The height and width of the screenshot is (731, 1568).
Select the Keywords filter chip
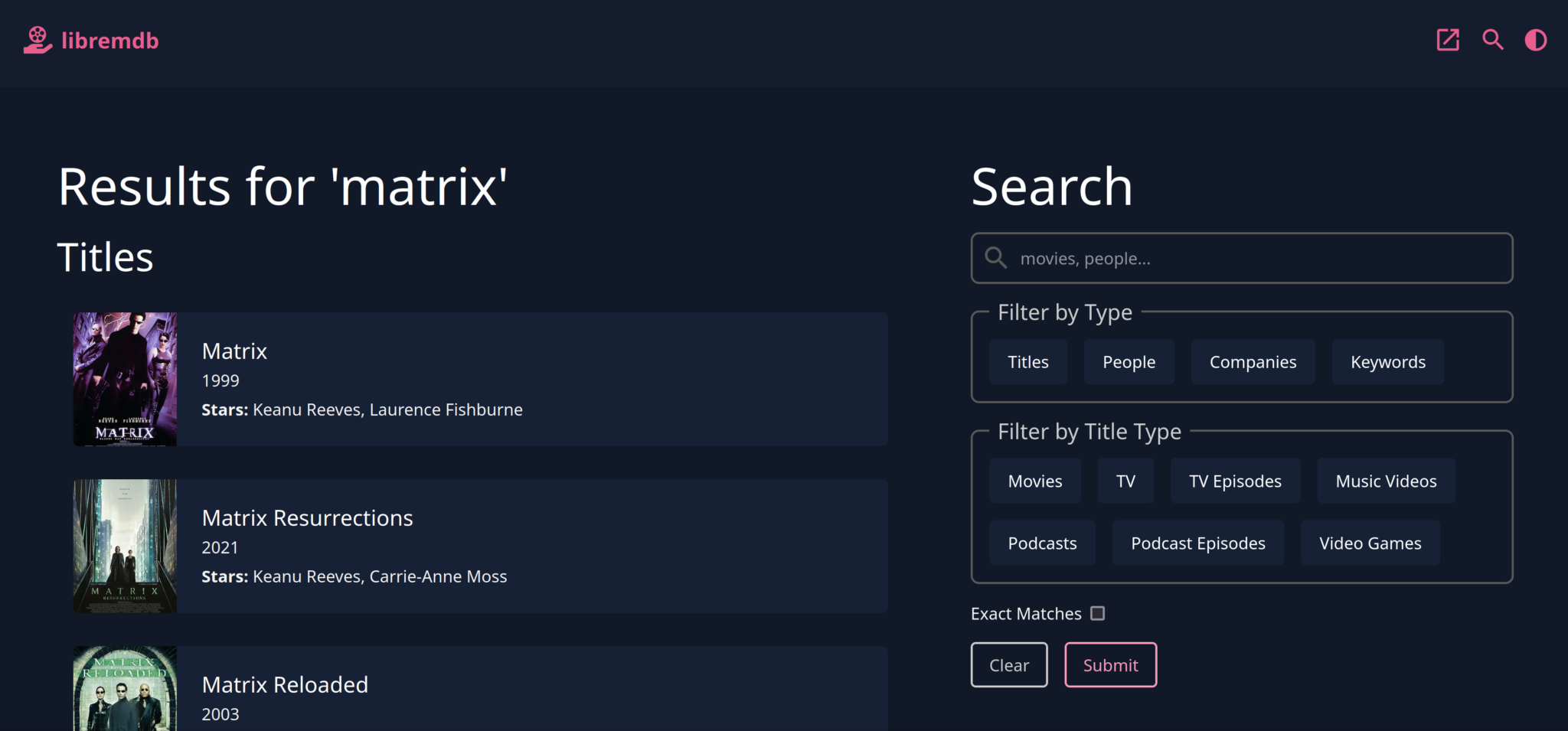(1387, 362)
